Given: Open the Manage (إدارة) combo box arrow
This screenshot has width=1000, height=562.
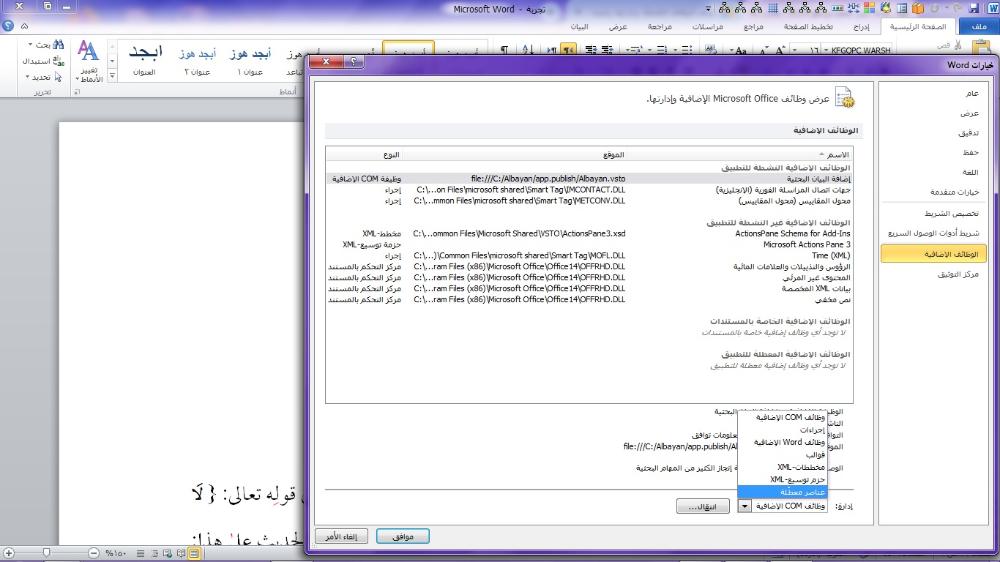Looking at the screenshot, I should point(744,506).
